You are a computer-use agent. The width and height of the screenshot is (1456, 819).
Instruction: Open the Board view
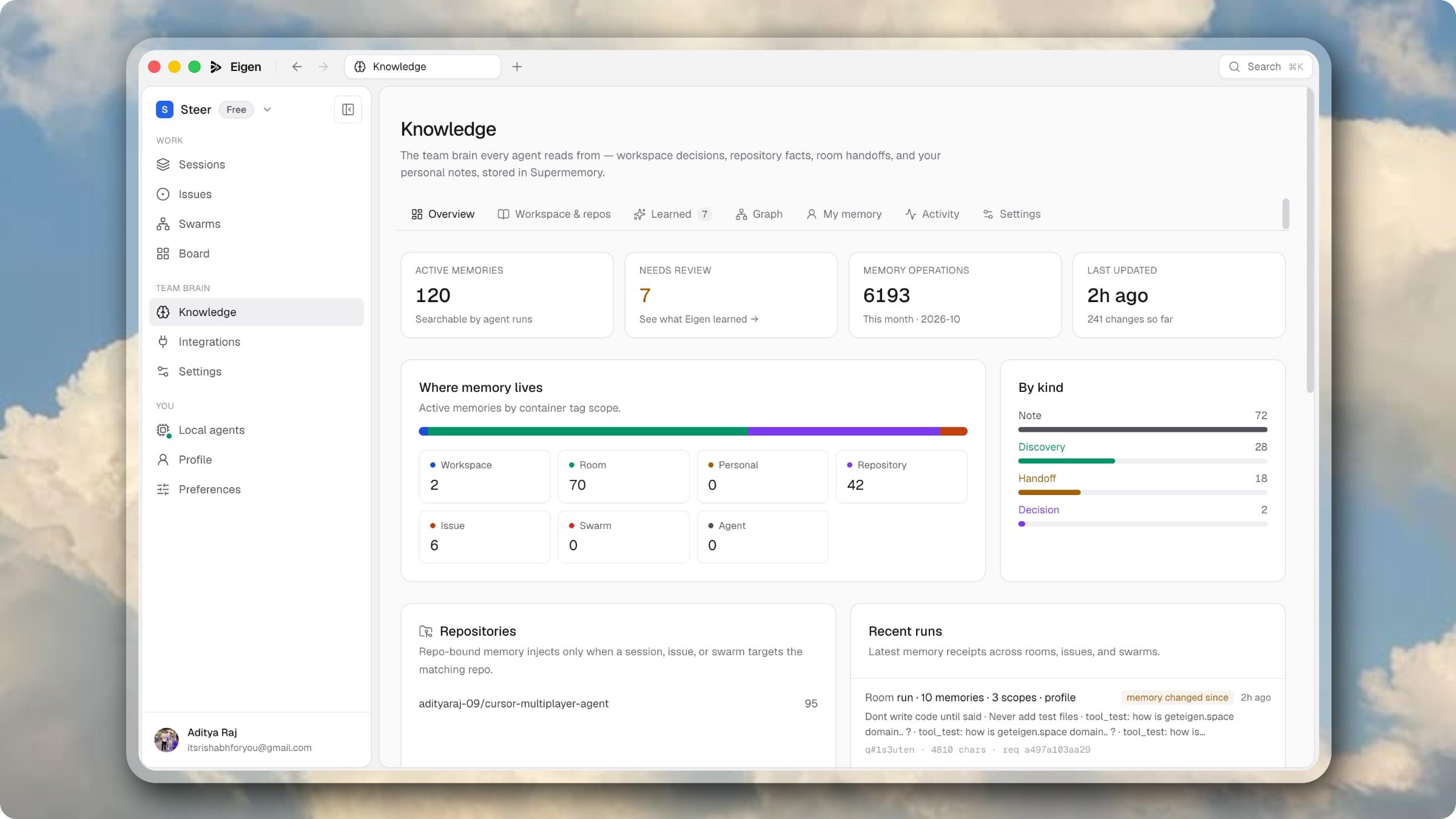(256, 254)
